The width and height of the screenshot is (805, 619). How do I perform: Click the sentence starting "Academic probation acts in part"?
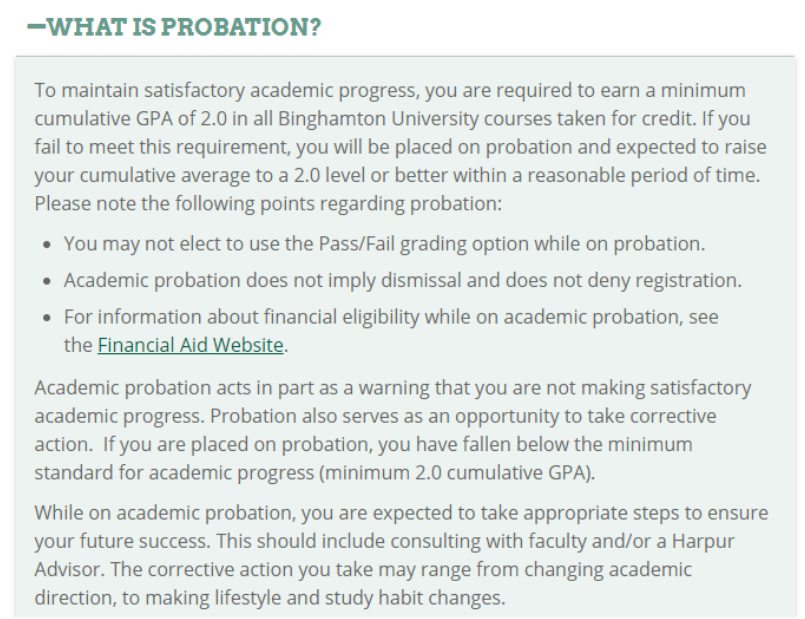tap(392, 388)
